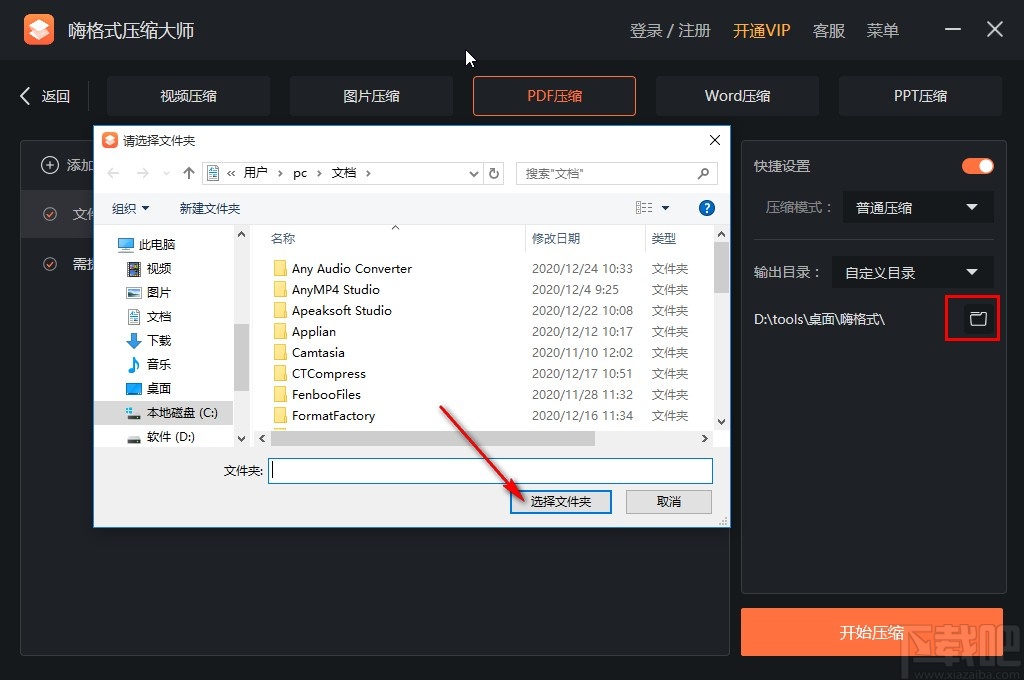
Task: Click the Any Audio Converter folder icon
Action: coord(280,268)
